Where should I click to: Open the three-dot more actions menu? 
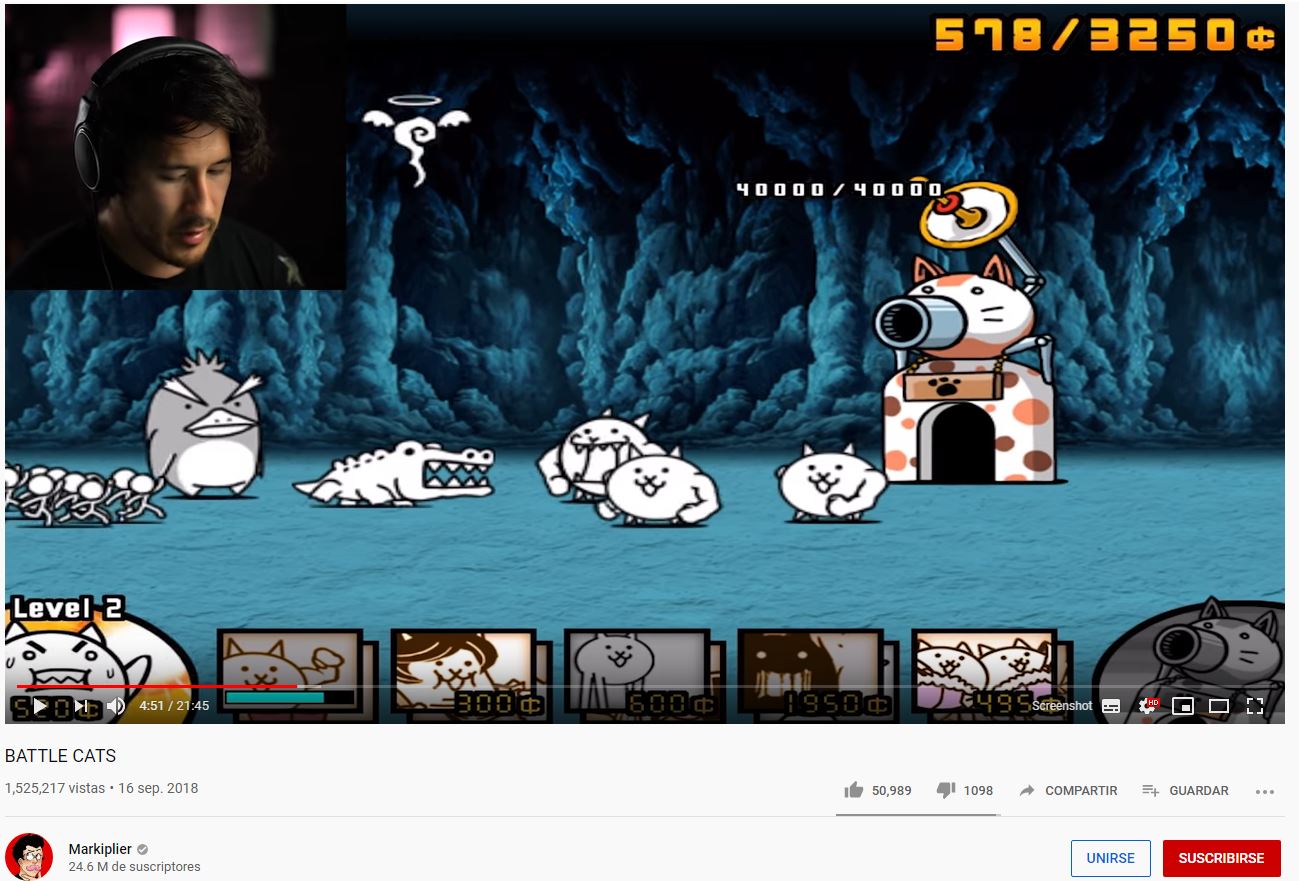click(1265, 791)
